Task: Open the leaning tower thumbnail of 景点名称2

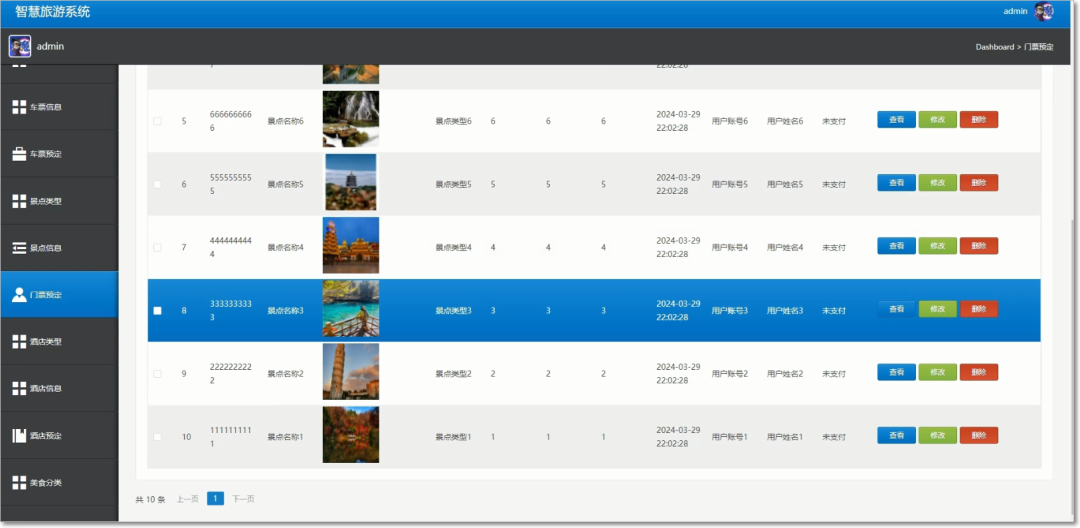Action: [x=351, y=372]
